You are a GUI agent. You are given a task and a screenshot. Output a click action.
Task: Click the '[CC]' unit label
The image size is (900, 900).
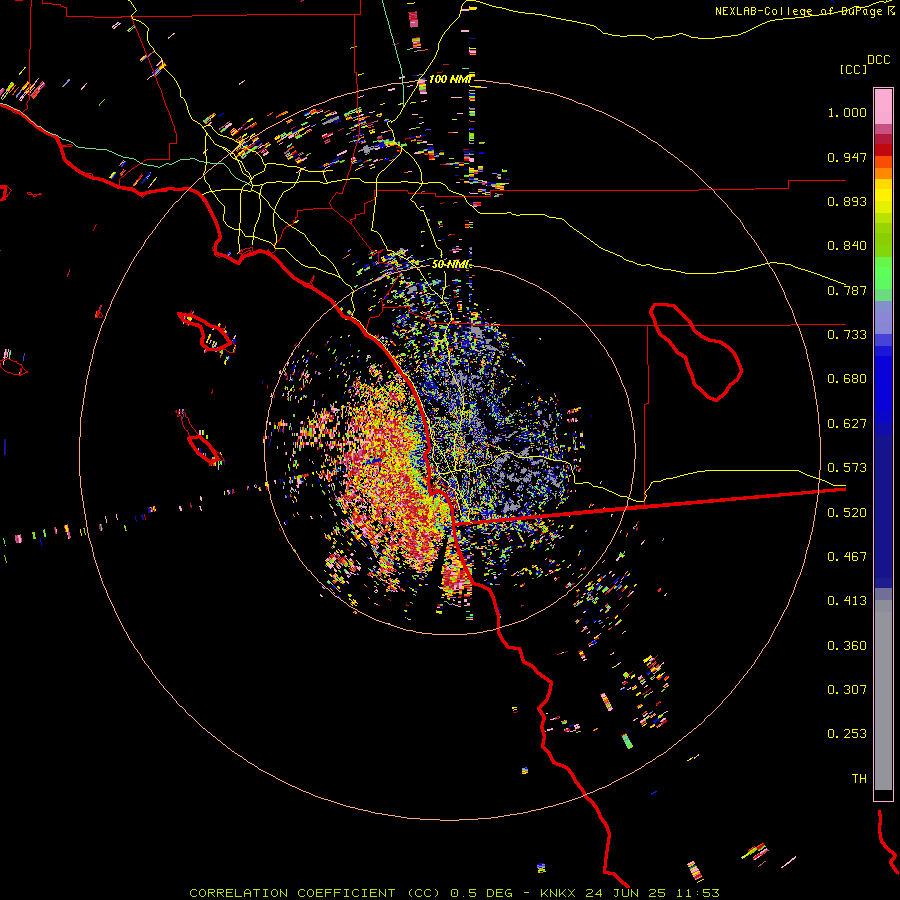pyautogui.click(x=853, y=69)
